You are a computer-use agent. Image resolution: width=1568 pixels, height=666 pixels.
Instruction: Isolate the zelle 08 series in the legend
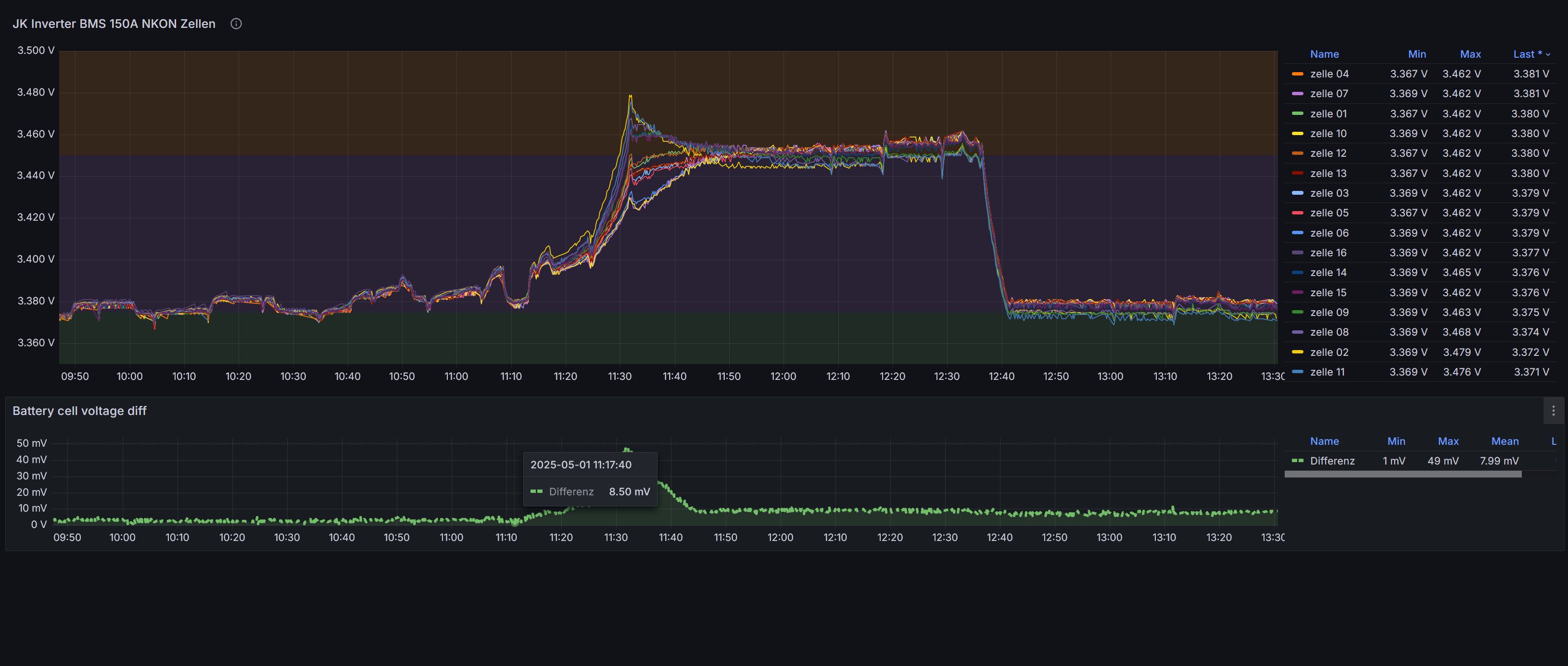tap(1329, 332)
